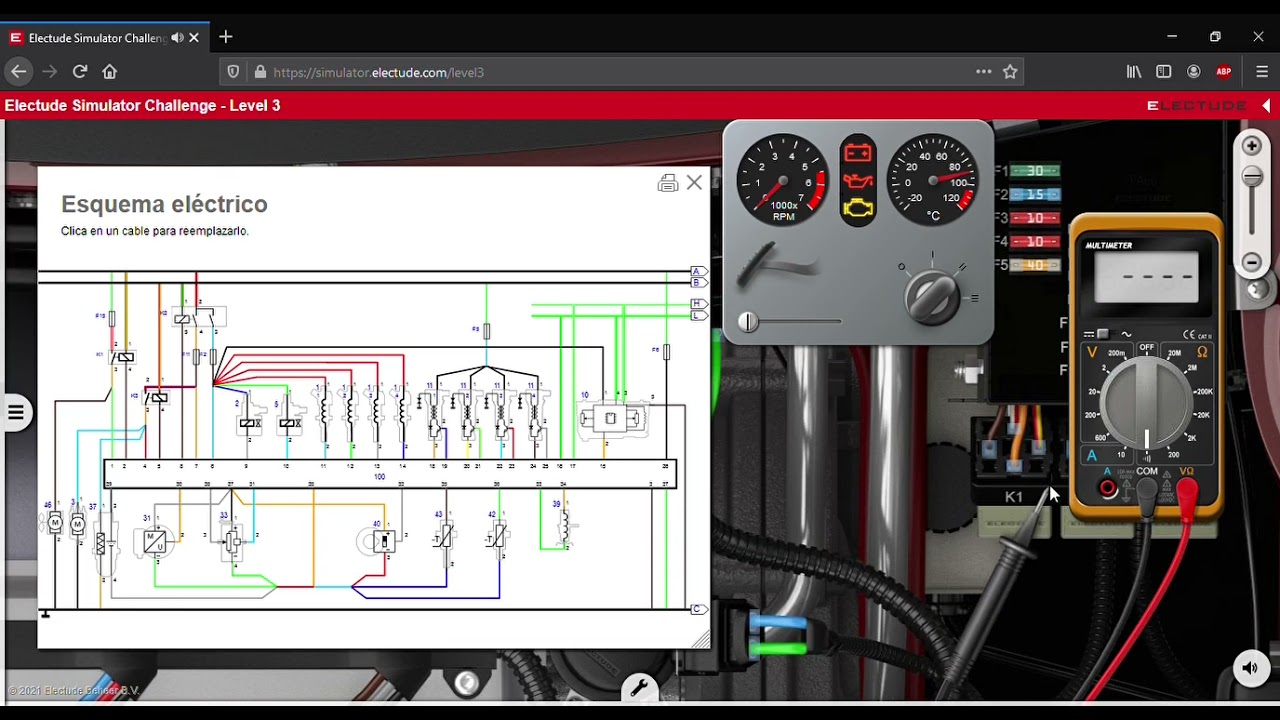Go to browser home page
The height and width of the screenshot is (720, 1280).
[x=110, y=72]
